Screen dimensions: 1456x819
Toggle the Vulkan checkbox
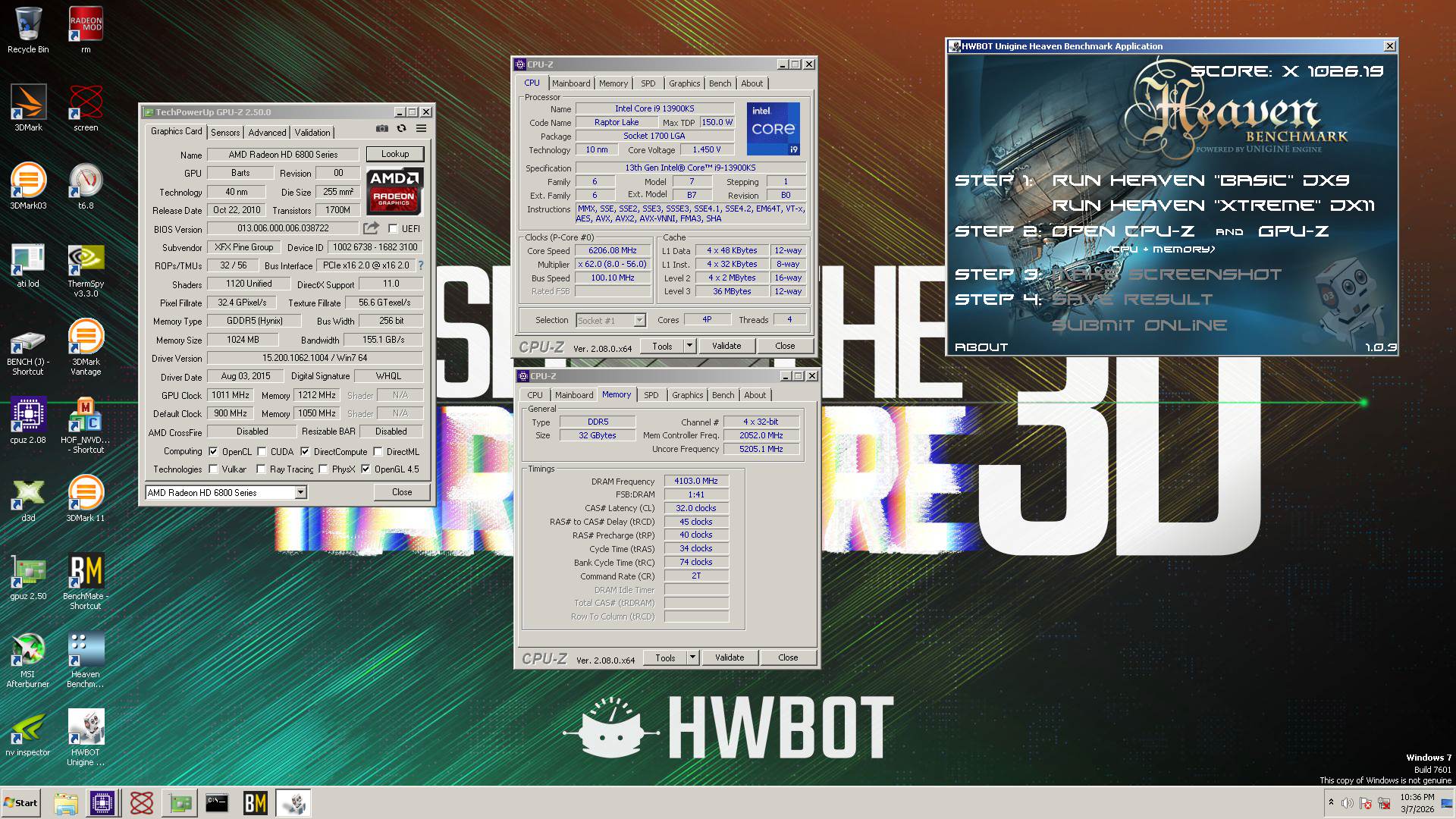pyautogui.click(x=213, y=469)
